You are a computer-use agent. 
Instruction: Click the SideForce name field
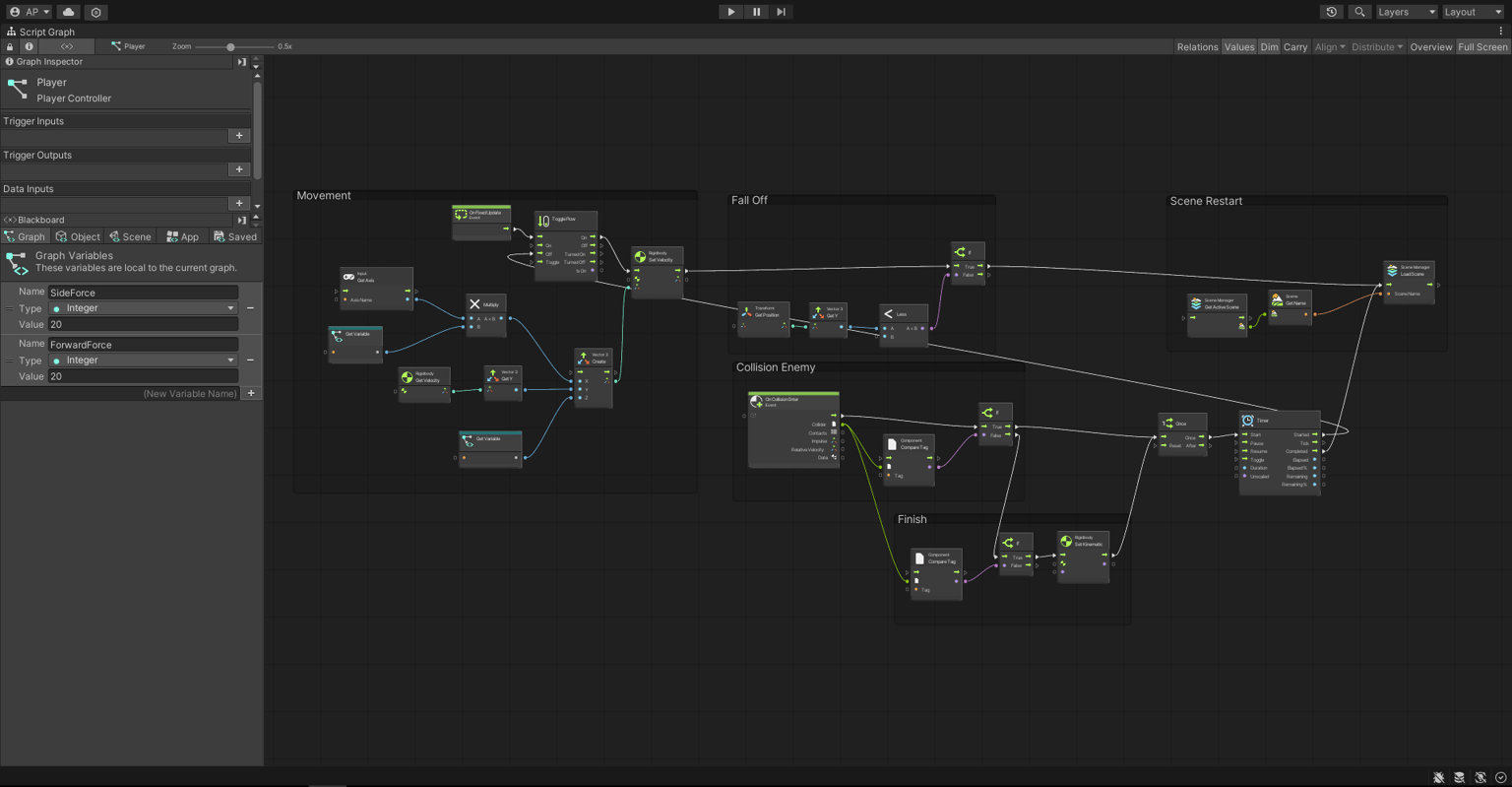(143, 293)
